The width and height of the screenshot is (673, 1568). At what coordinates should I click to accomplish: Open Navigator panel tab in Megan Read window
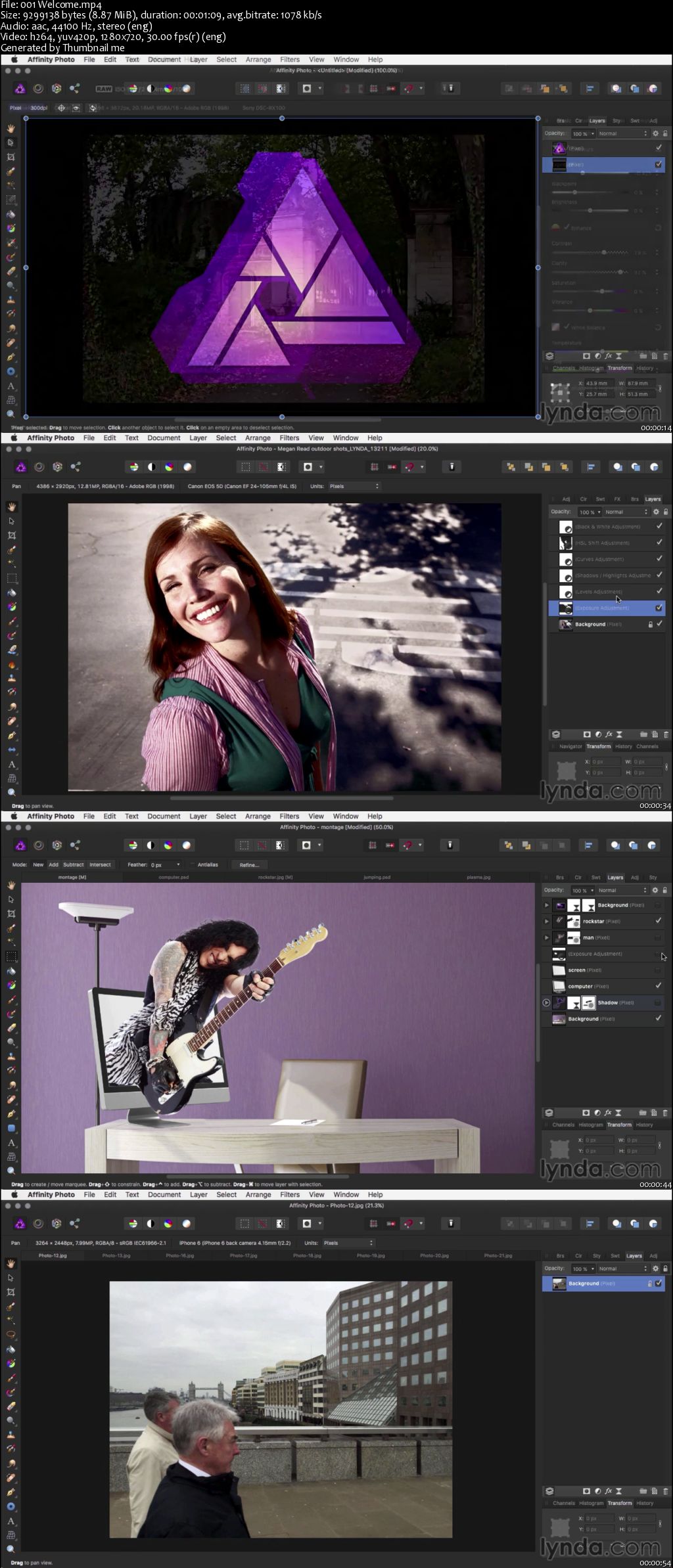570,746
